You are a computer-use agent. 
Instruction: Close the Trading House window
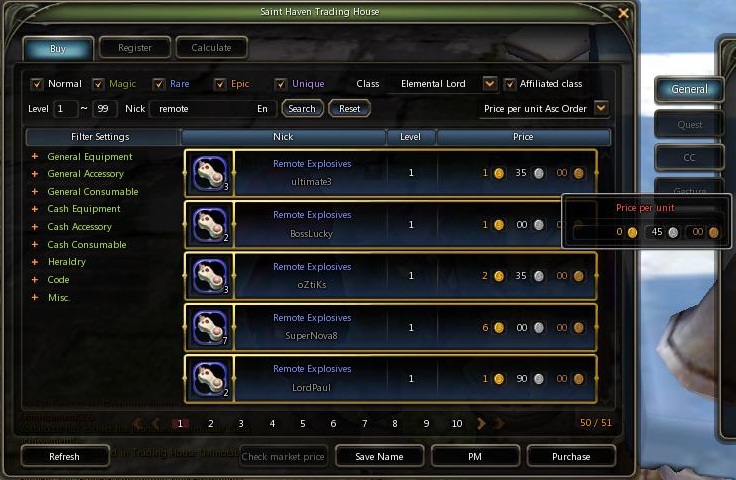point(623,13)
